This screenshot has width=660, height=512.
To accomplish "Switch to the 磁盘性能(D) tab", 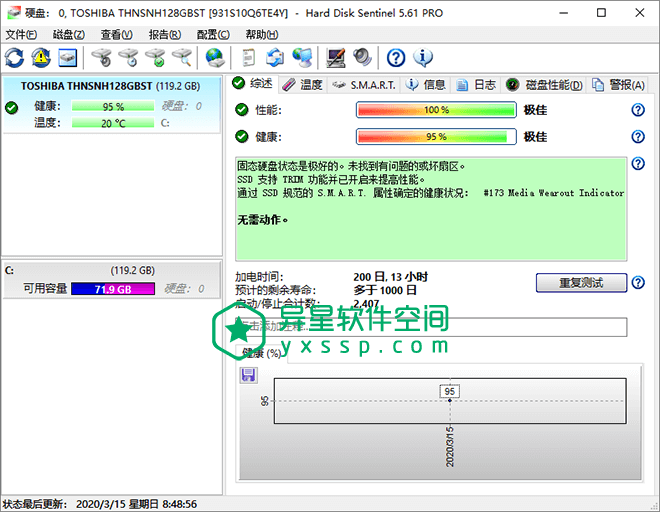I will coord(544,85).
